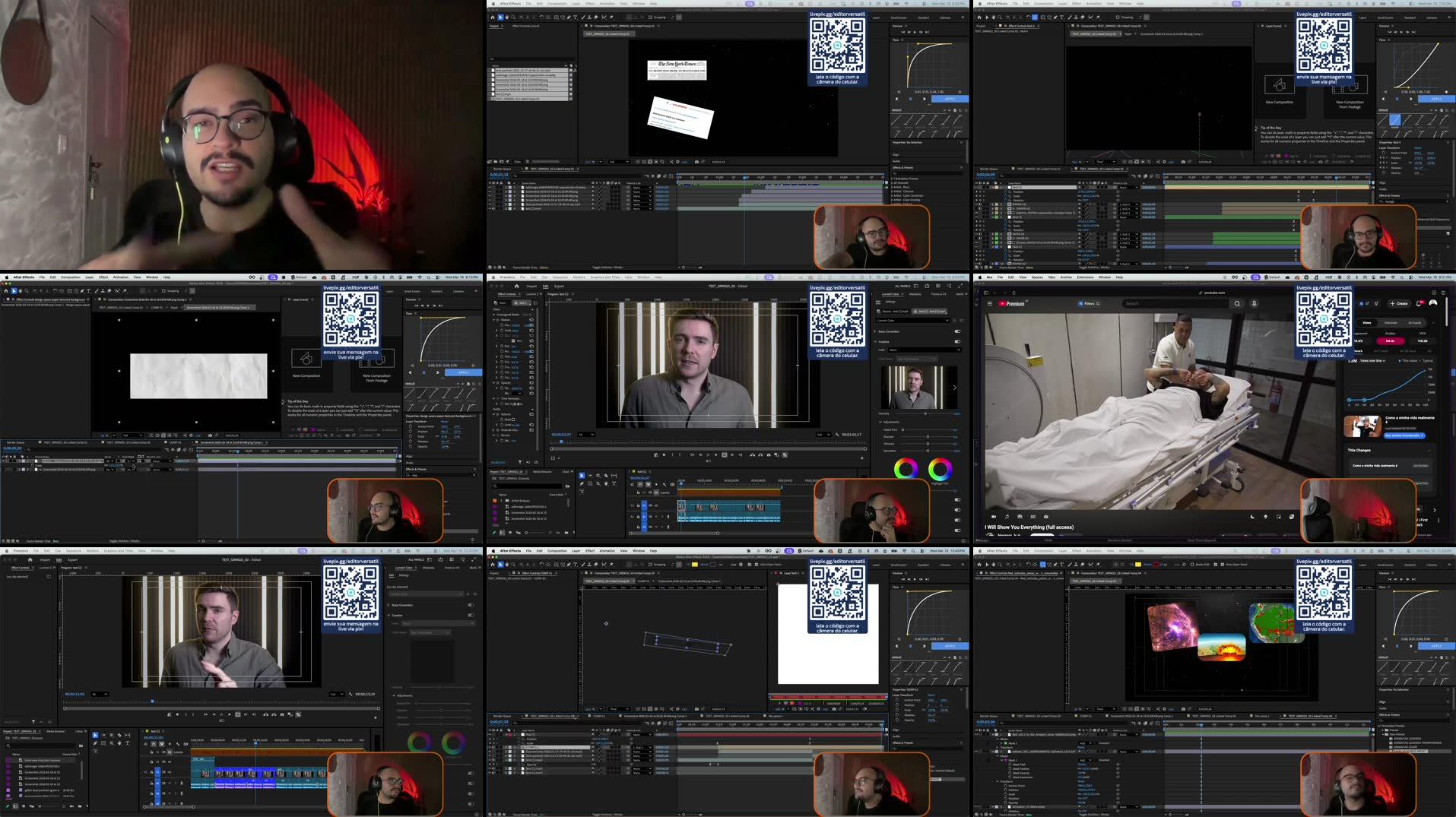1456x817 pixels.
Task: Click the Zoom tool in the After Effects toolbar
Action: (513, 17)
